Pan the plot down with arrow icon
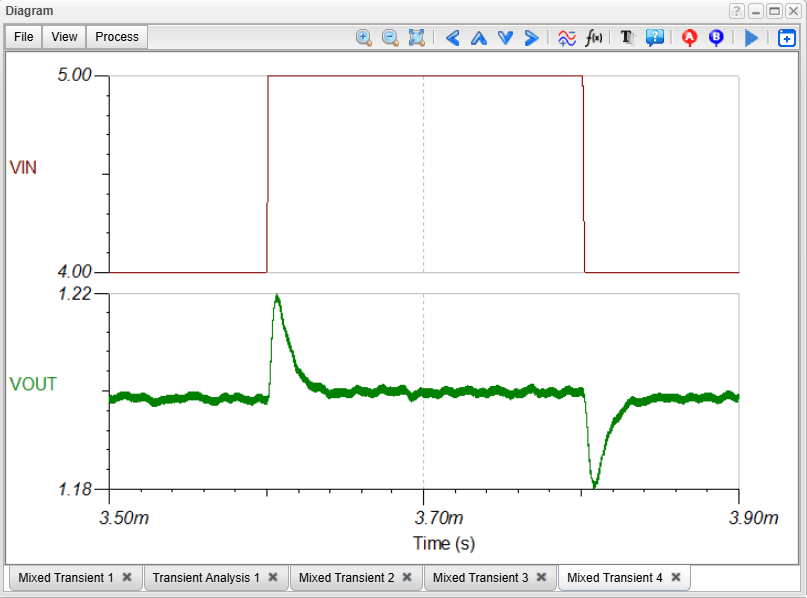Image resolution: width=807 pixels, height=598 pixels. click(505, 37)
